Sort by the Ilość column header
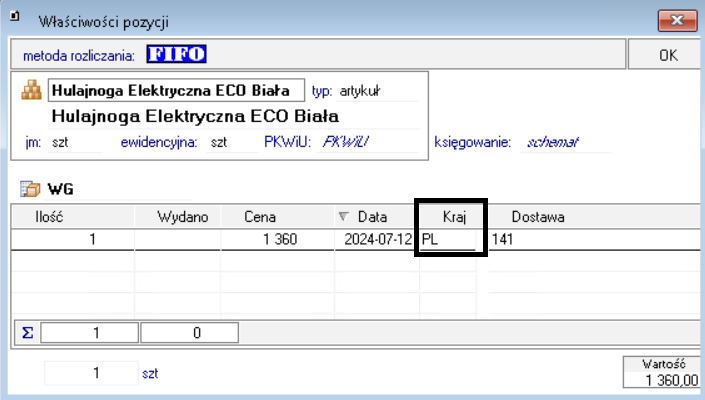 pos(50,216)
